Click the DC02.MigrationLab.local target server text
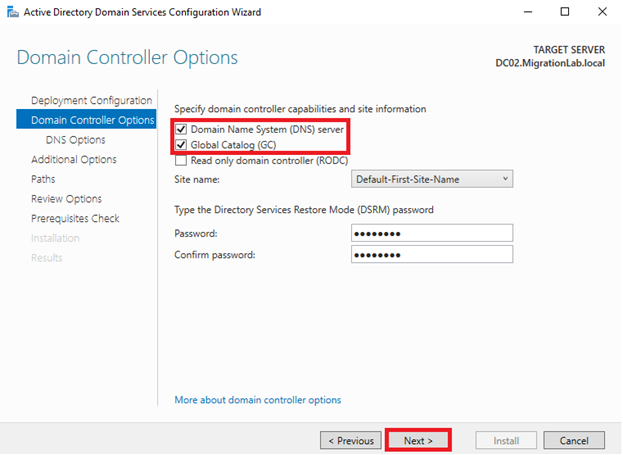 (x=550, y=63)
